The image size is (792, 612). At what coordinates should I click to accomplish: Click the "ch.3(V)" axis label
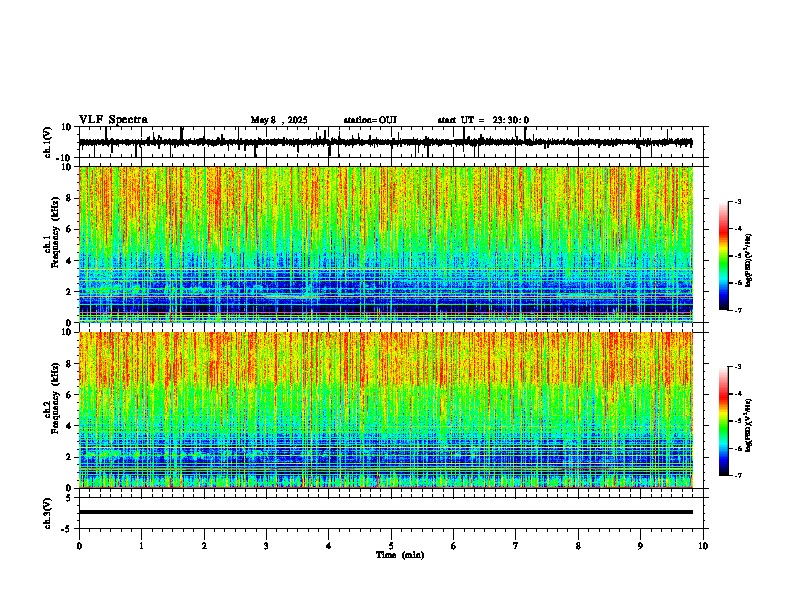[48, 514]
